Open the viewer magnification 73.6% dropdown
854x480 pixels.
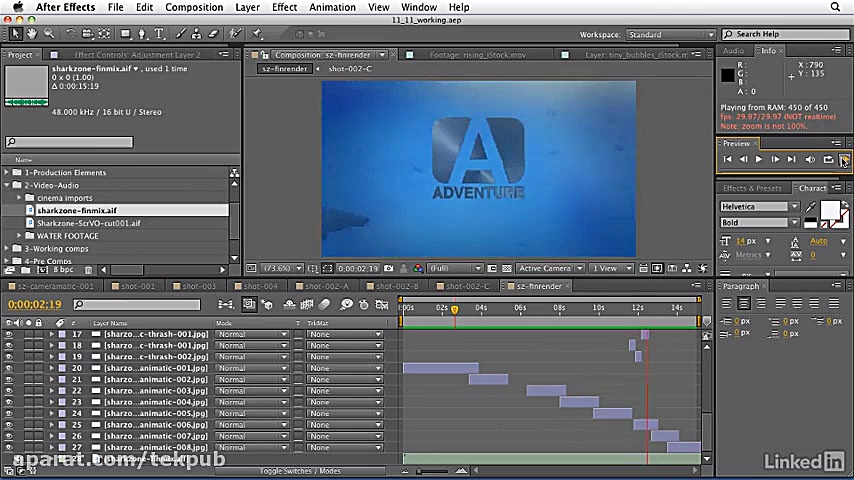click(x=282, y=268)
